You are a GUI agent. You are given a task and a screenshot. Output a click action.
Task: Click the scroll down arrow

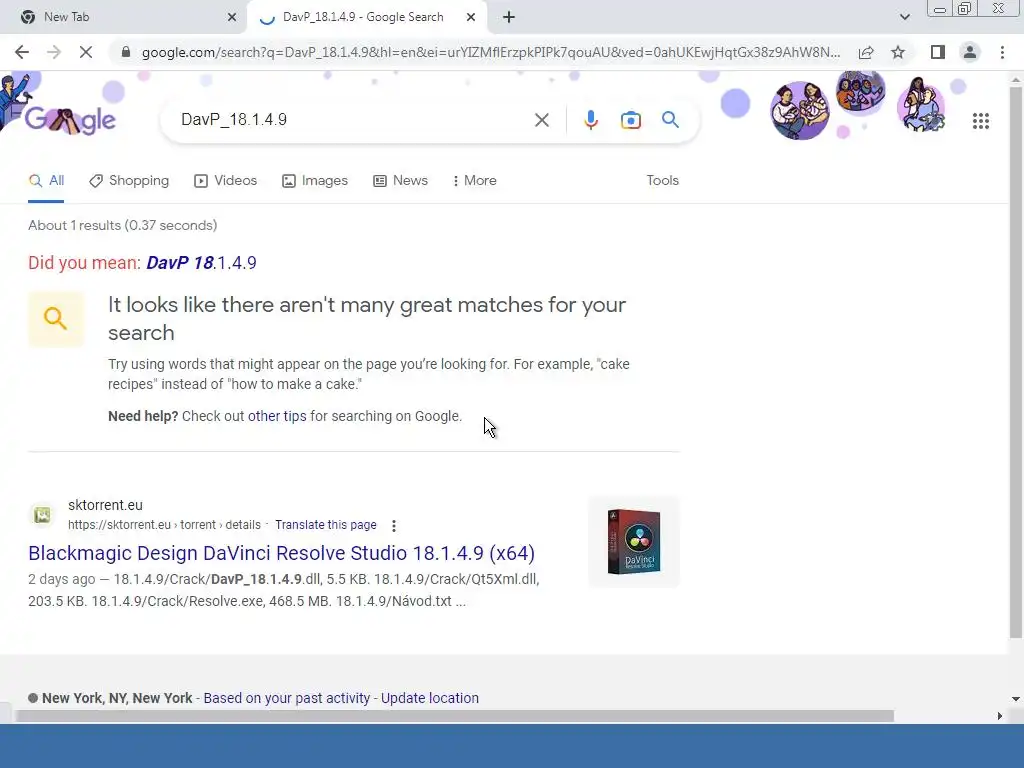[x=1016, y=699]
